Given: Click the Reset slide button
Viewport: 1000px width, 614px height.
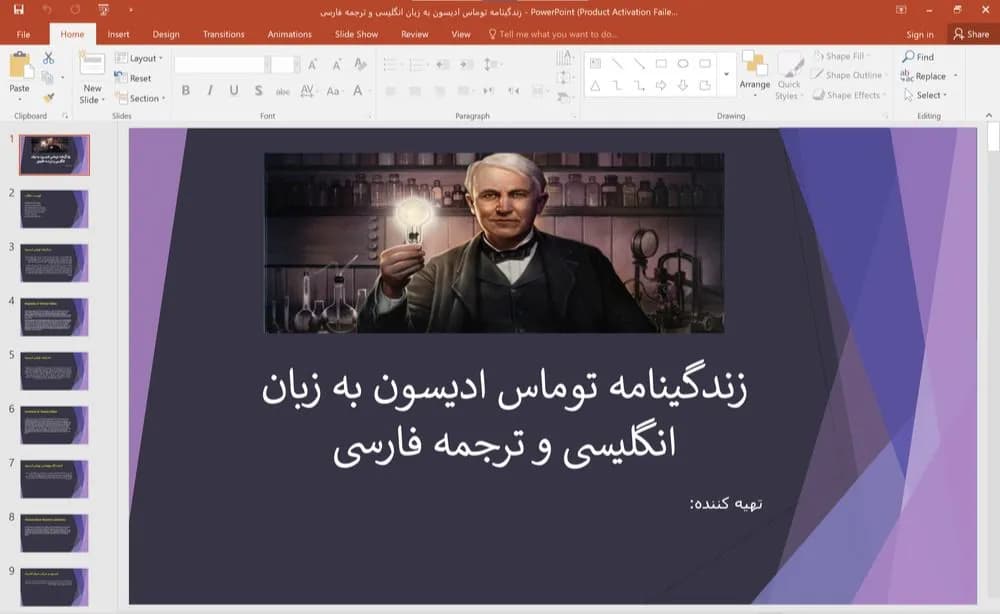Looking at the screenshot, I should pyautogui.click(x=133, y=78).
